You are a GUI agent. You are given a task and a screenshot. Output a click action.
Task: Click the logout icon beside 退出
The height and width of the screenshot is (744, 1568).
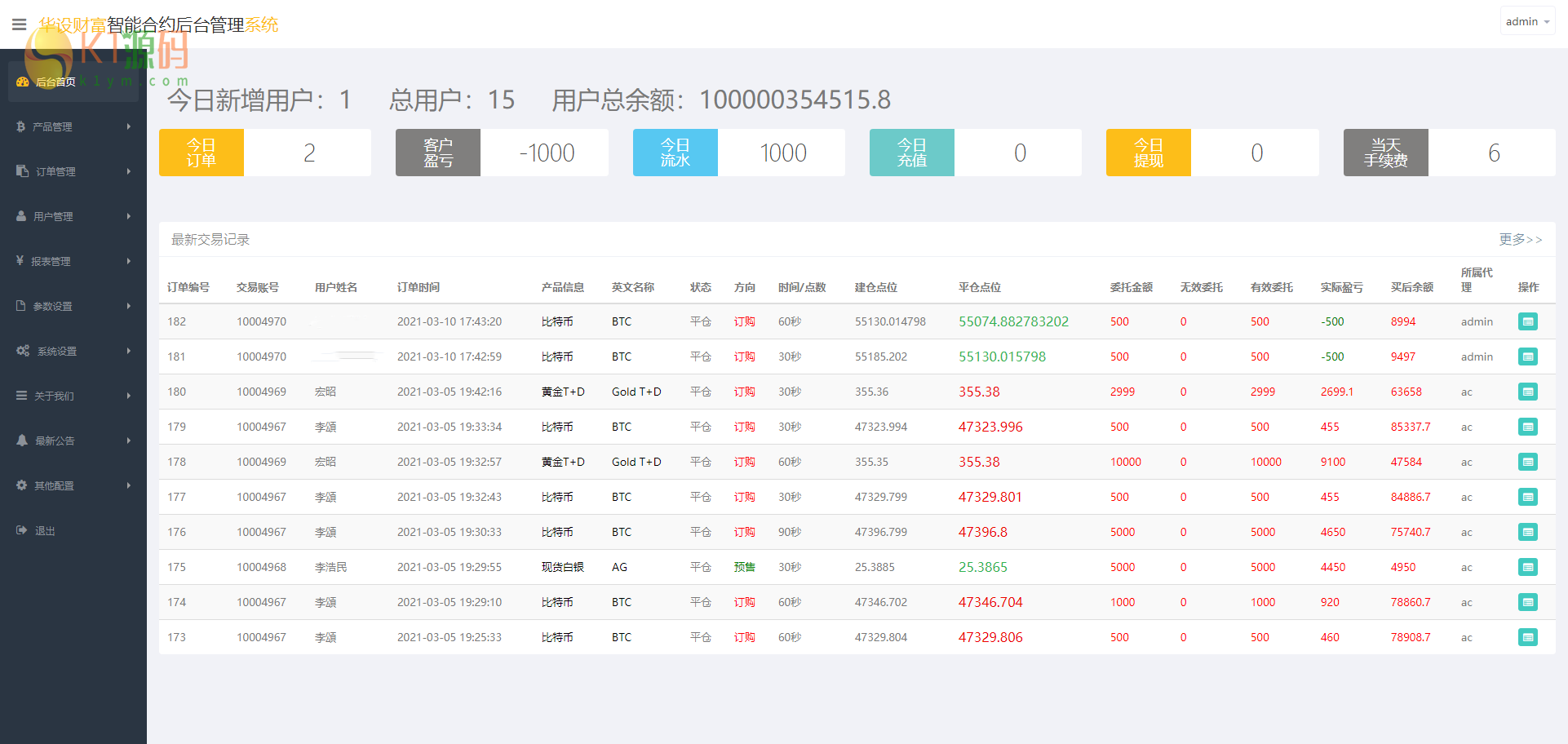tap(22, 530)
